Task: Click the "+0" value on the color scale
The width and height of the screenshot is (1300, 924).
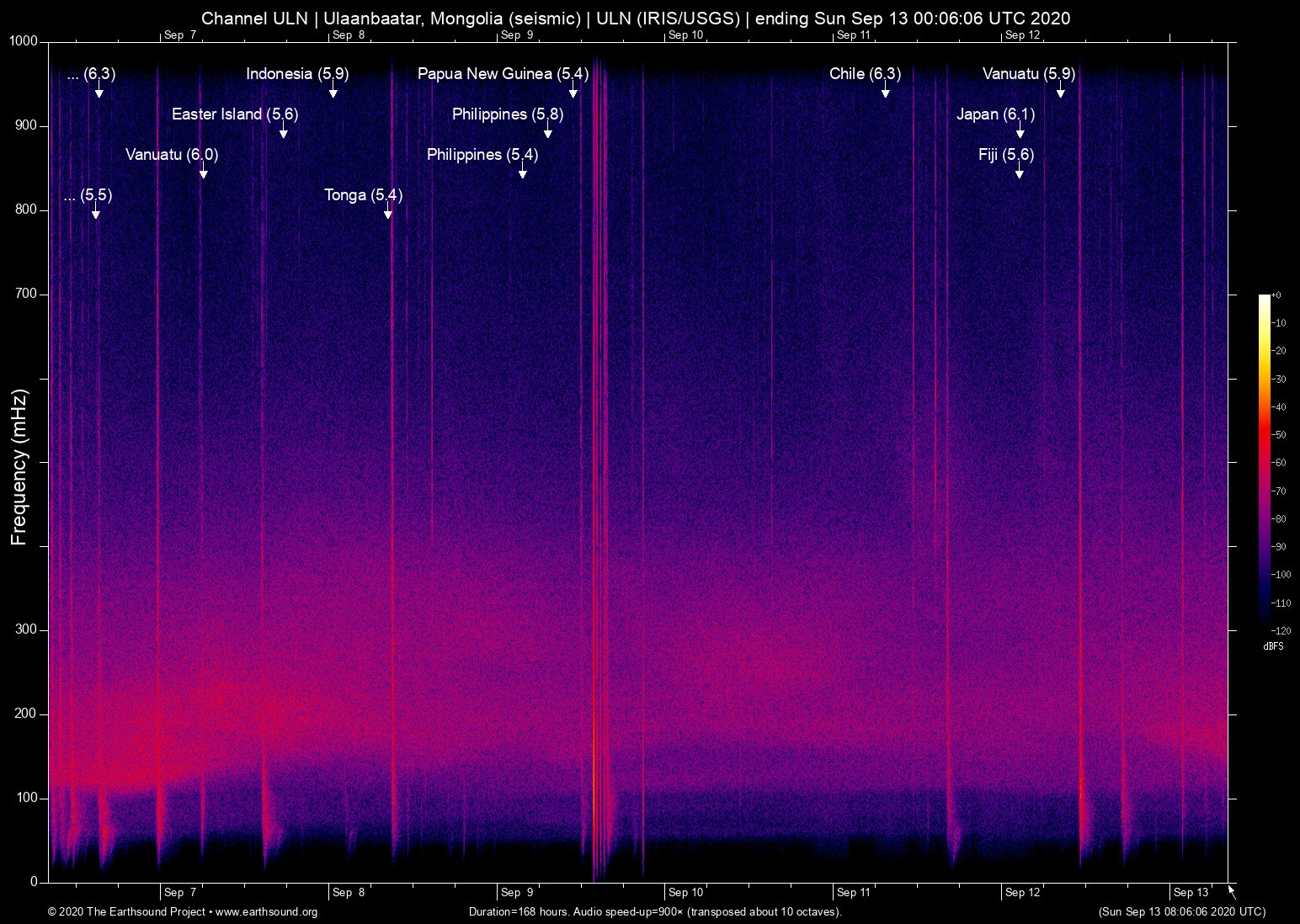Action: tap(1276, 295)
